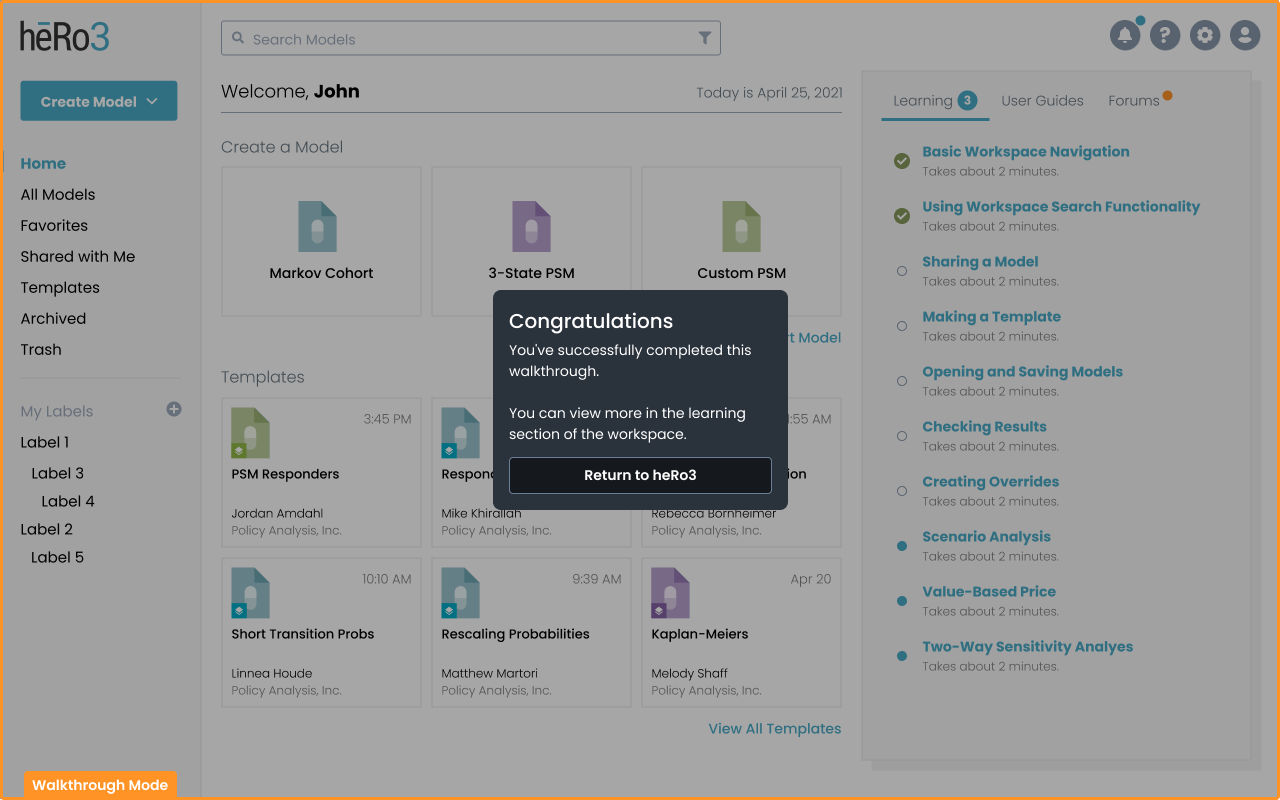This screenshot has width=1280, height=800.
Task: Click blue dot beside Value-Based Price
Action: (x=902, y=601)
